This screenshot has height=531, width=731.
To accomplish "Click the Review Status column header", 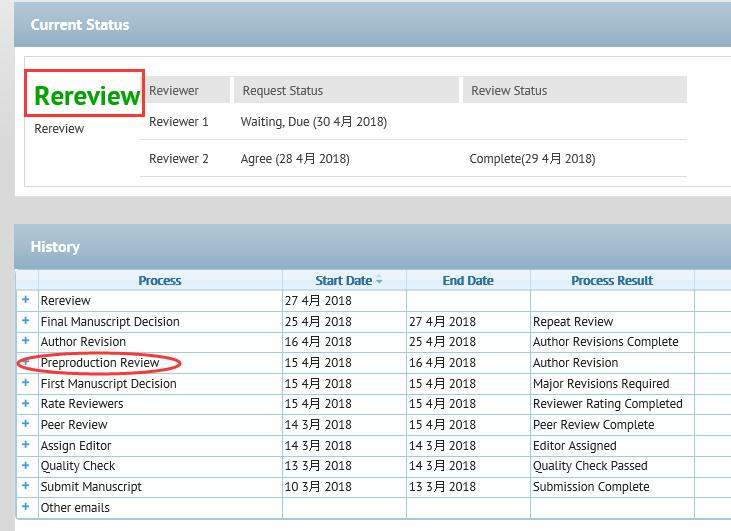I will [x=509, y=90].
